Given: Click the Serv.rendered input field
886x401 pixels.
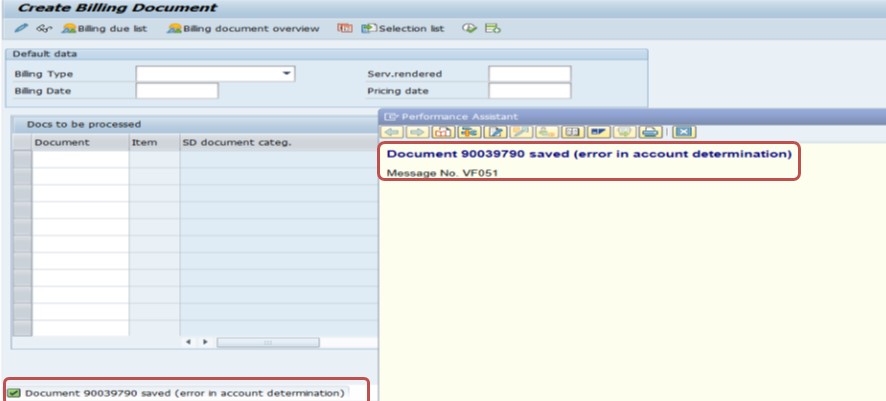Looking at the screenshot, I should (529, 74).
